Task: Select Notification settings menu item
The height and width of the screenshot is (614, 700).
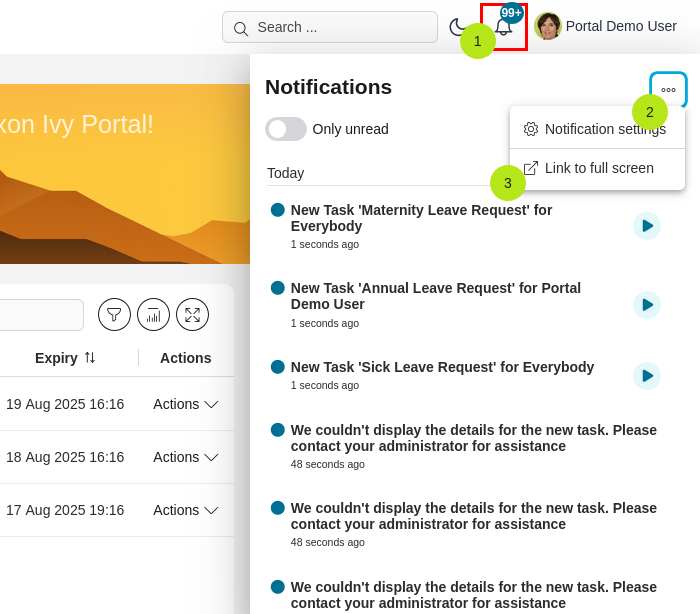Action: tap(604, 129)
